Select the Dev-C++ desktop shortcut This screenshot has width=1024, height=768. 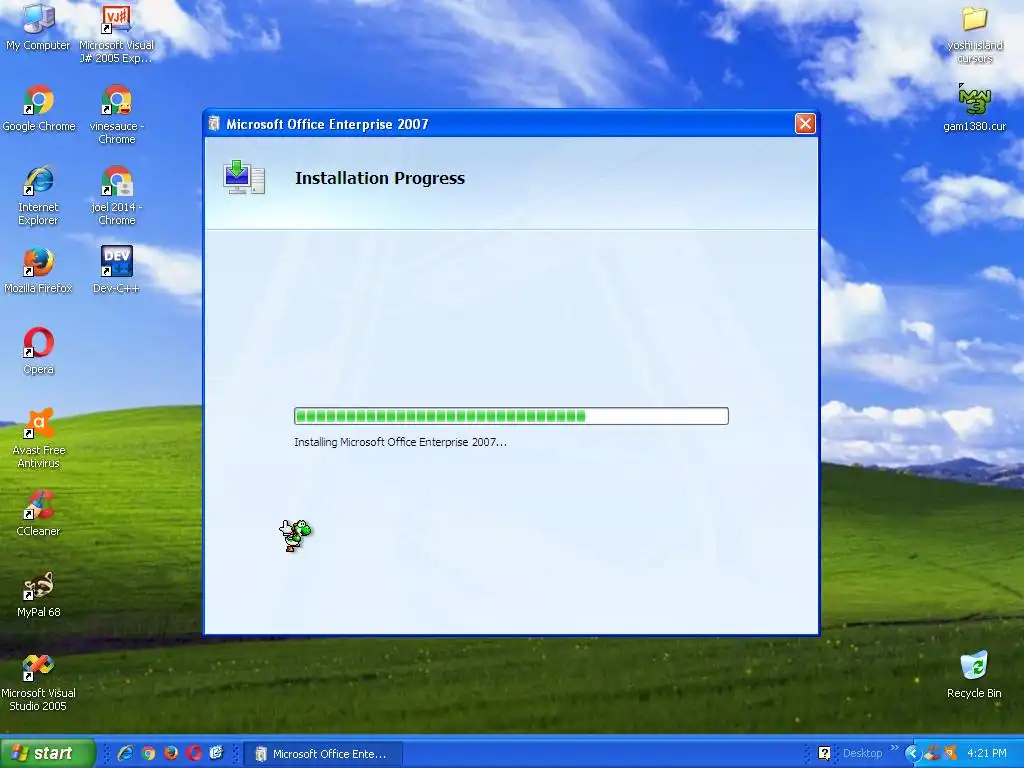point(116,270)
